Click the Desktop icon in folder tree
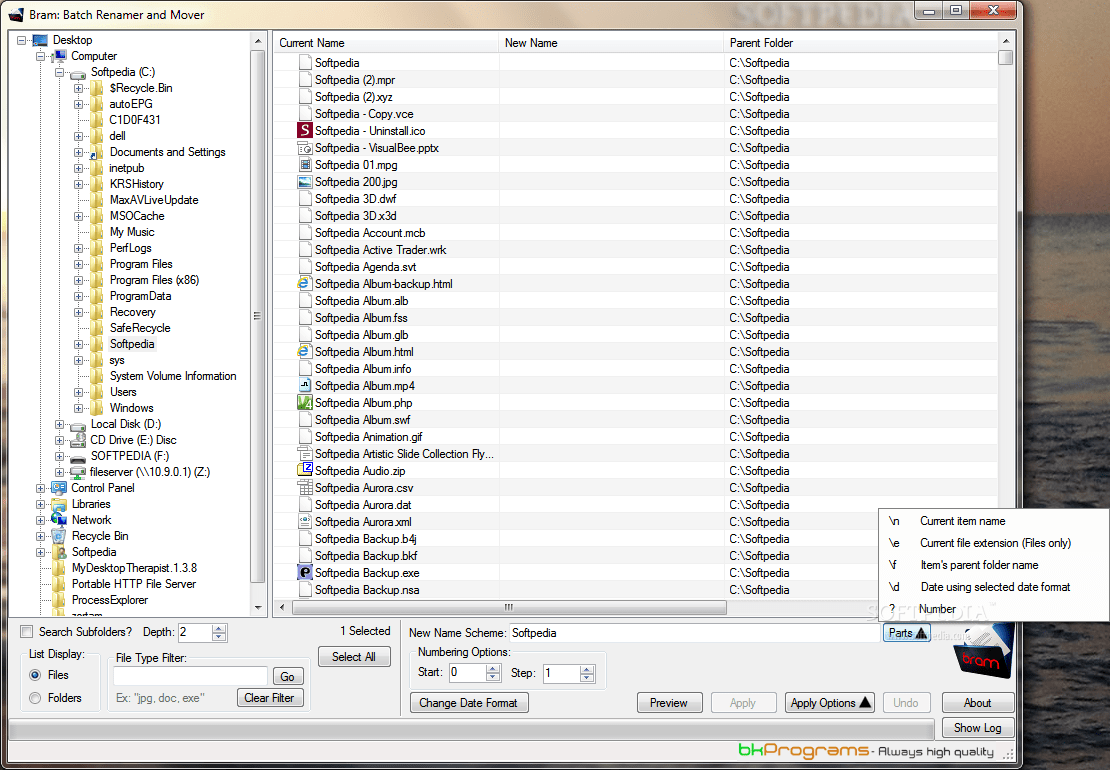This screenshot has height=770, width=1110. pos(40,40)
